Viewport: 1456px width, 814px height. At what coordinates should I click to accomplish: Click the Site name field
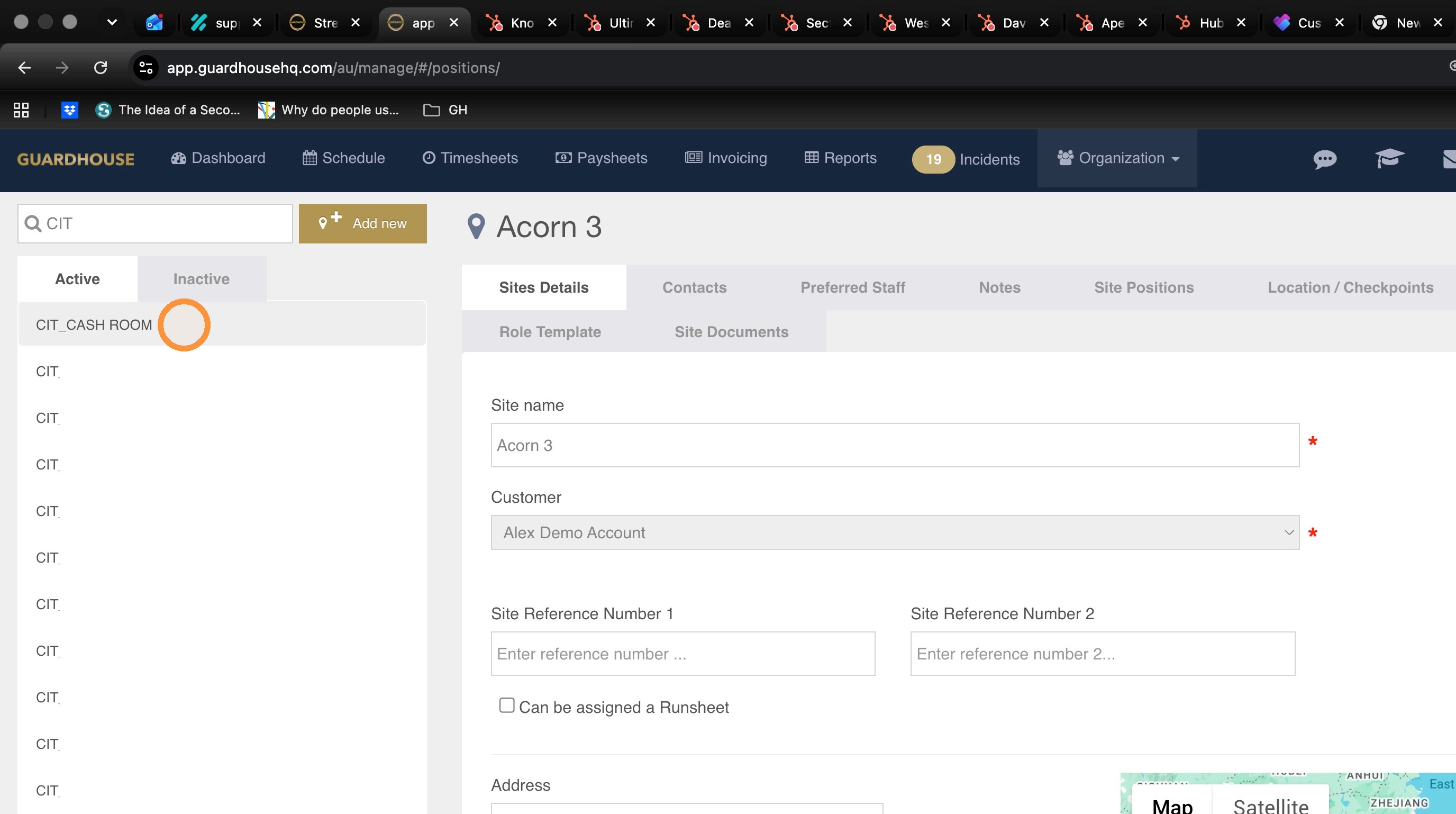tap(895, 445)
